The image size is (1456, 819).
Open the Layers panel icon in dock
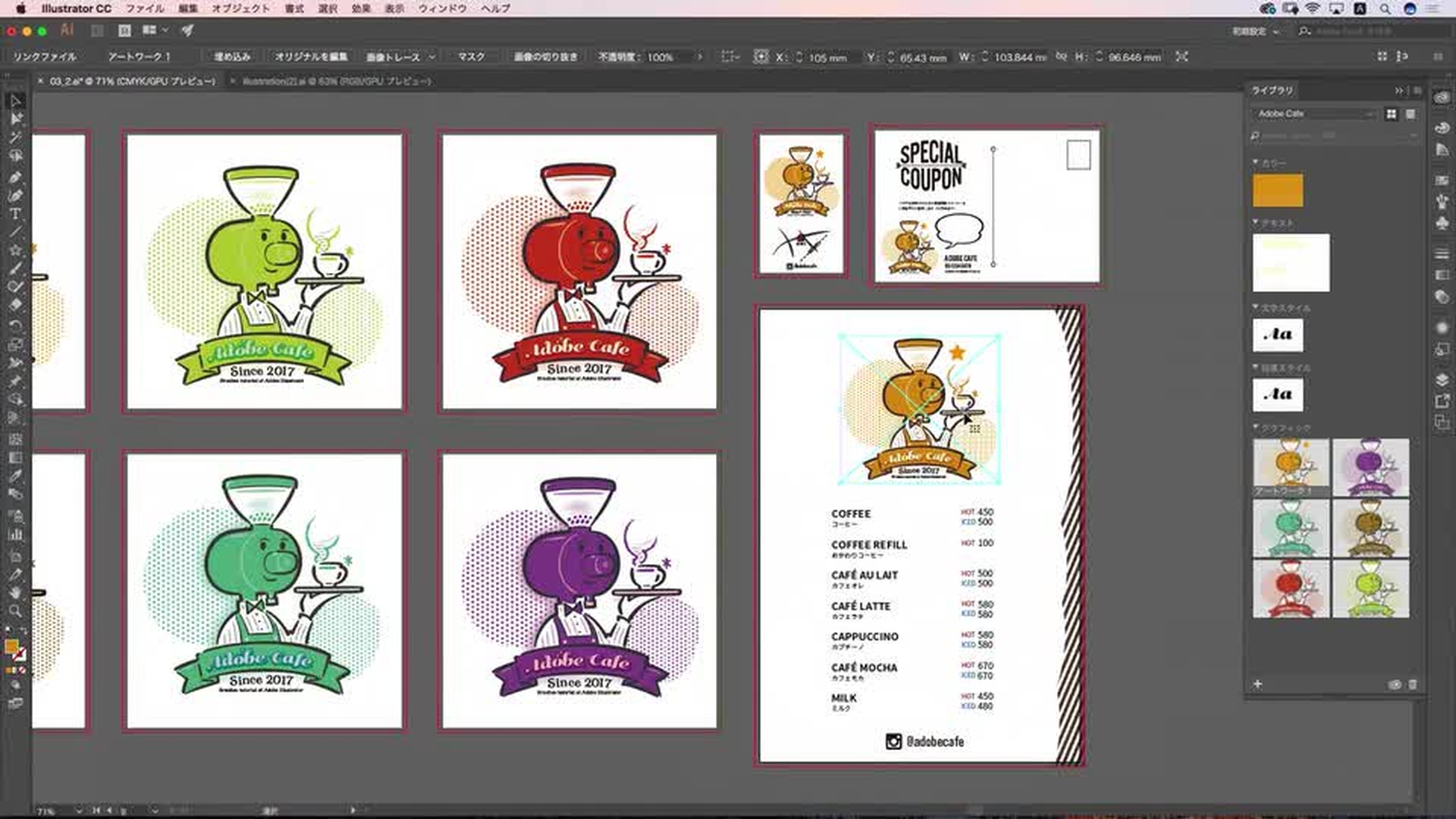(x=1442, y=379)
